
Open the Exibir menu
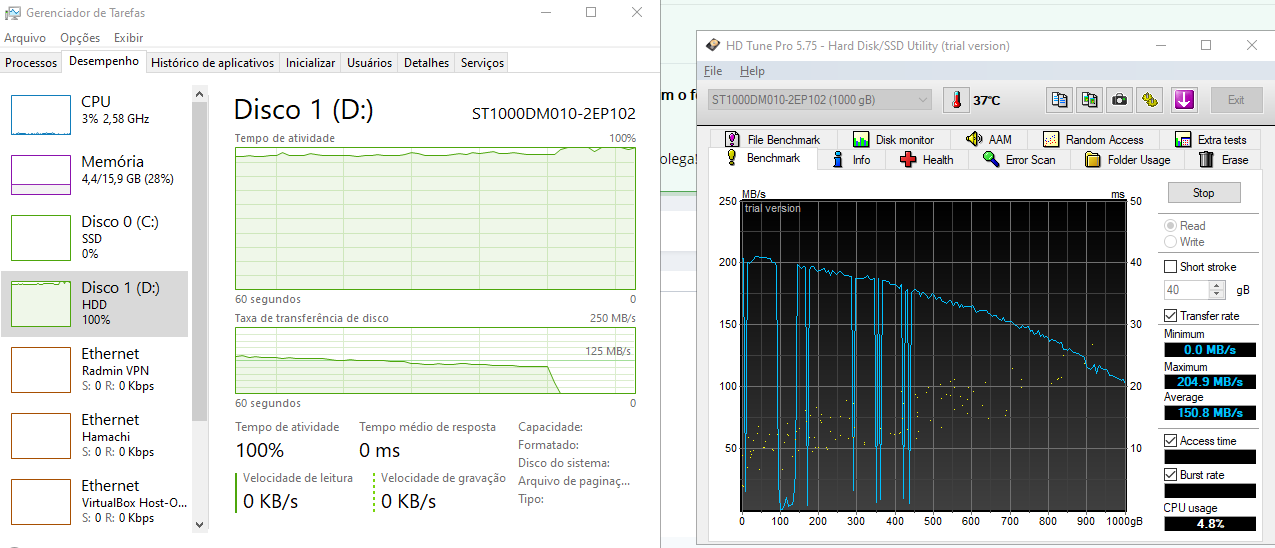pyautogui.click(x=128, y=38)
